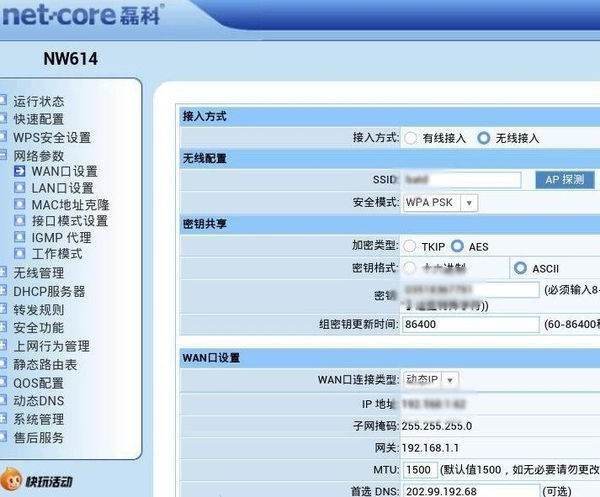The height and width of the screenshot is (497, 600).
Task: Choose TKIP encryption type
Action: pos(411,246)
